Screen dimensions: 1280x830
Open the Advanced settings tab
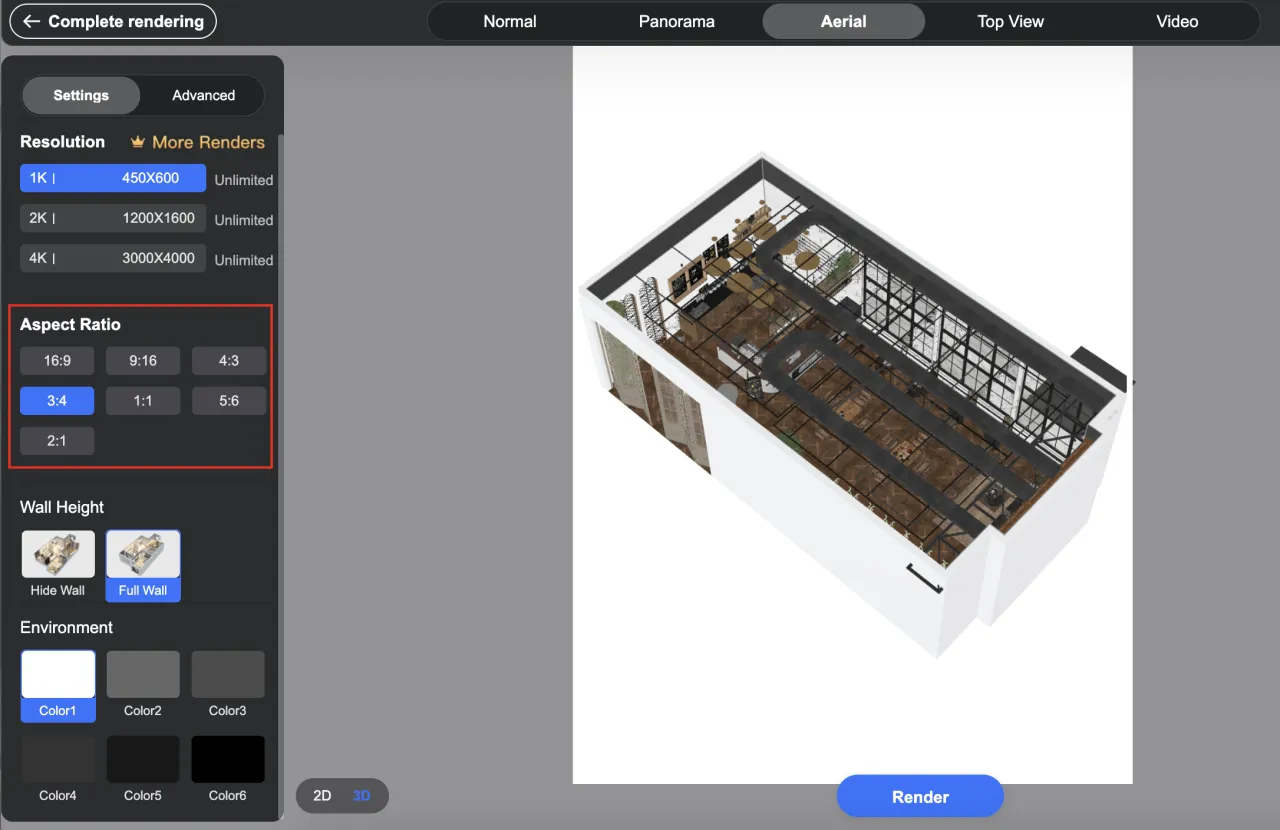(203, 96)
